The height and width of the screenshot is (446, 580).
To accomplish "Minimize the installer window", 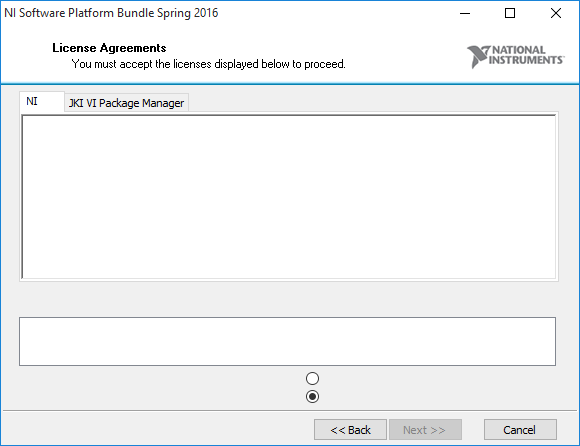I will [x=465, y=13].
